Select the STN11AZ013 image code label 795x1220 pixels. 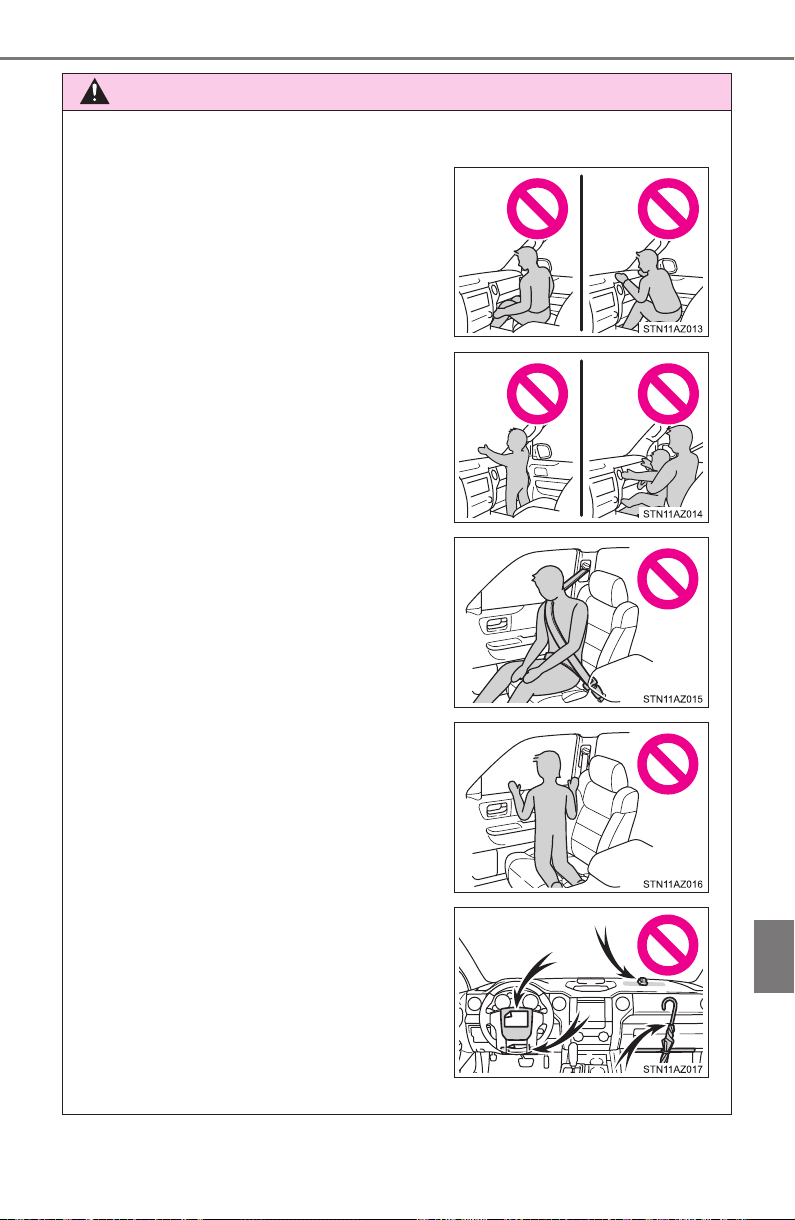(674, 326)
